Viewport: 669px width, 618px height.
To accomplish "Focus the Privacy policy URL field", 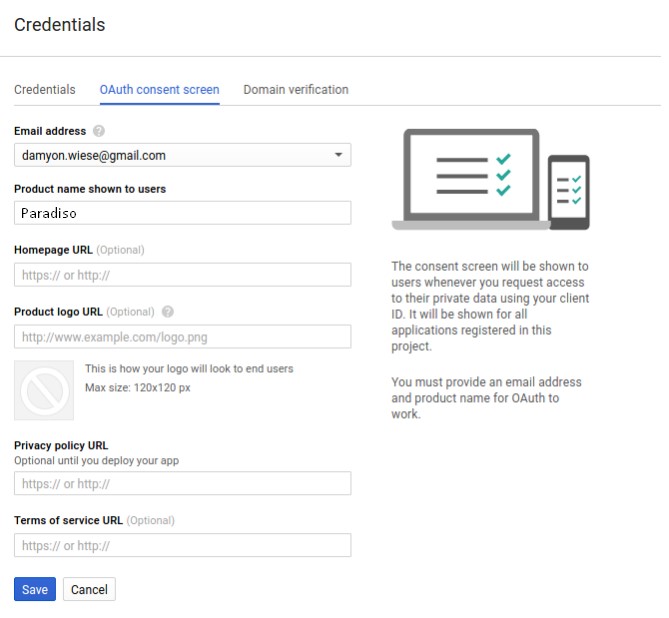I will coord(182,484).
